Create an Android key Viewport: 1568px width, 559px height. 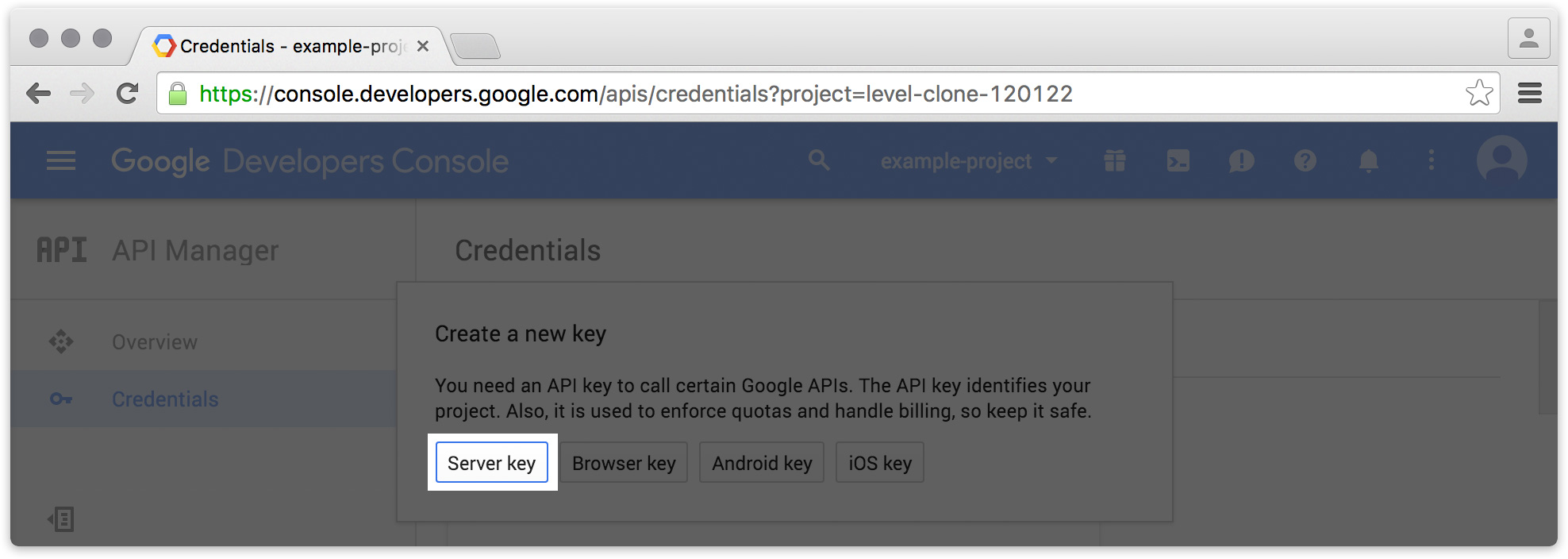pos(762,463)
